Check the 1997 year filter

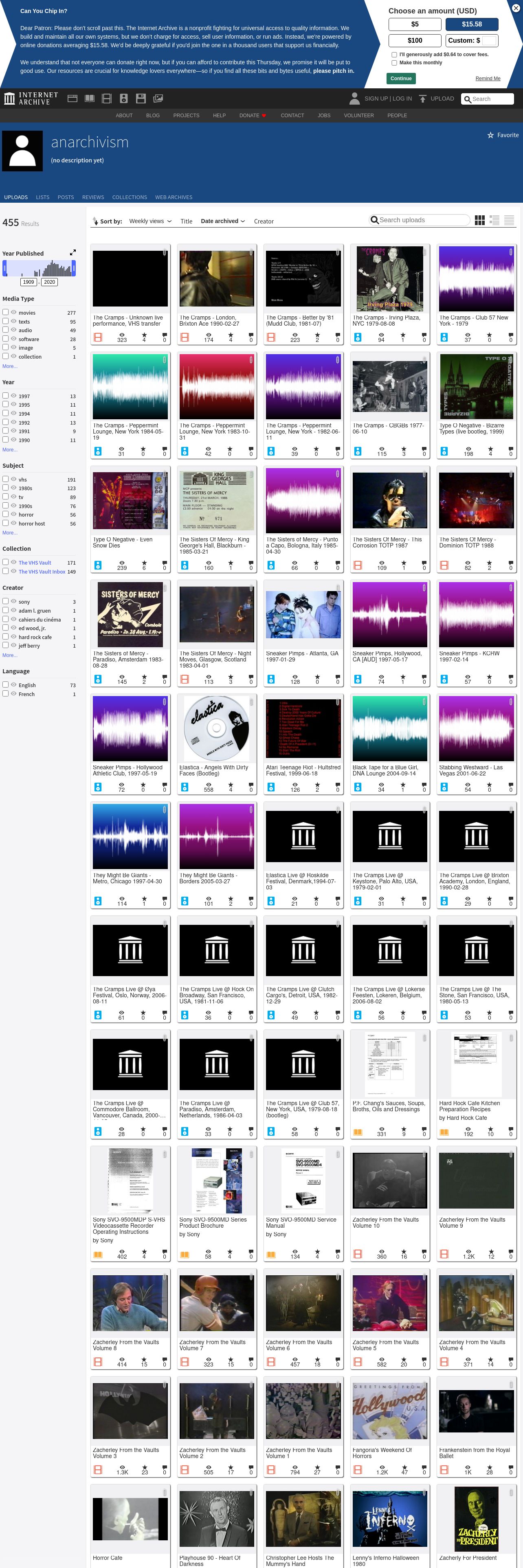(x=5, y=396)
